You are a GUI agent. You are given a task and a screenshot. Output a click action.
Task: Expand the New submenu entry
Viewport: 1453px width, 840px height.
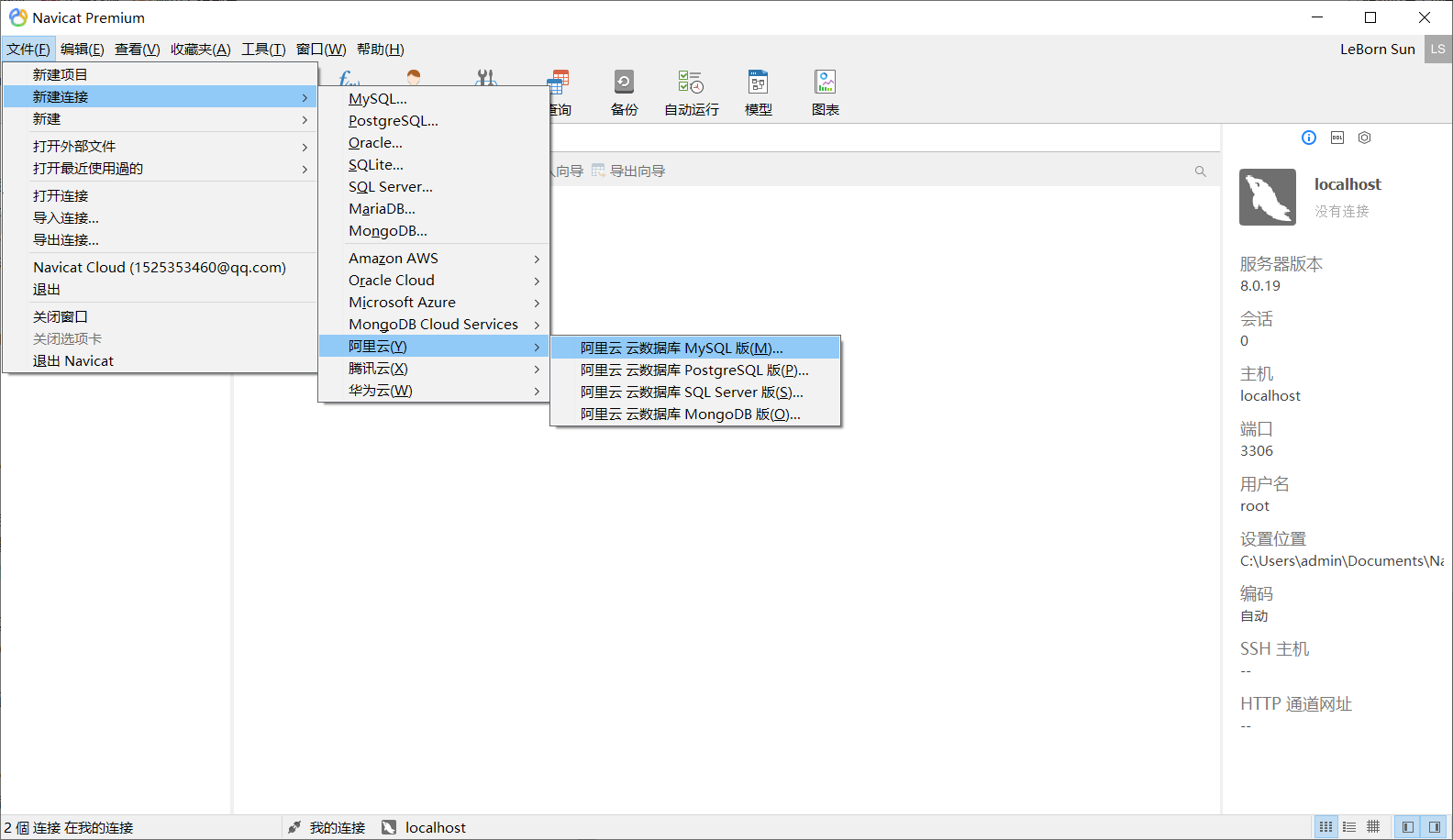coord(161,119)
